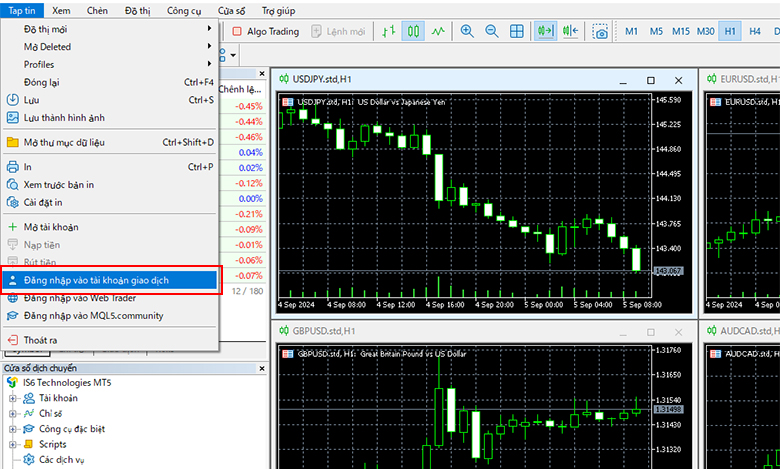This screenshot has height=469, width=780.
Task: Click the 0.04% change value
Action: point(250,153)
